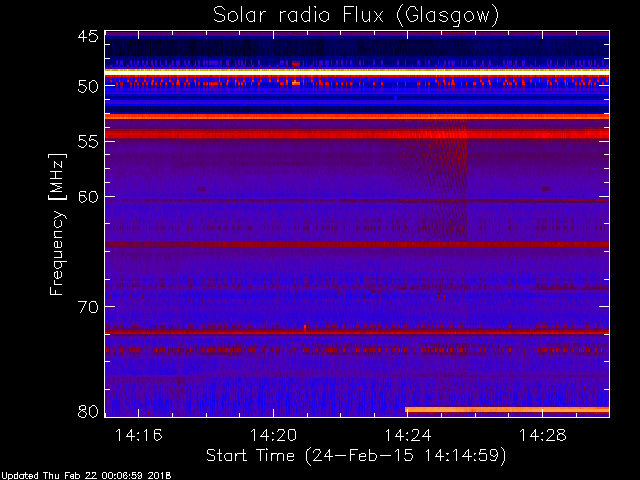Select the 80 frequency tick label
Screen dimensions: 640x480
[x=88, y=411]
